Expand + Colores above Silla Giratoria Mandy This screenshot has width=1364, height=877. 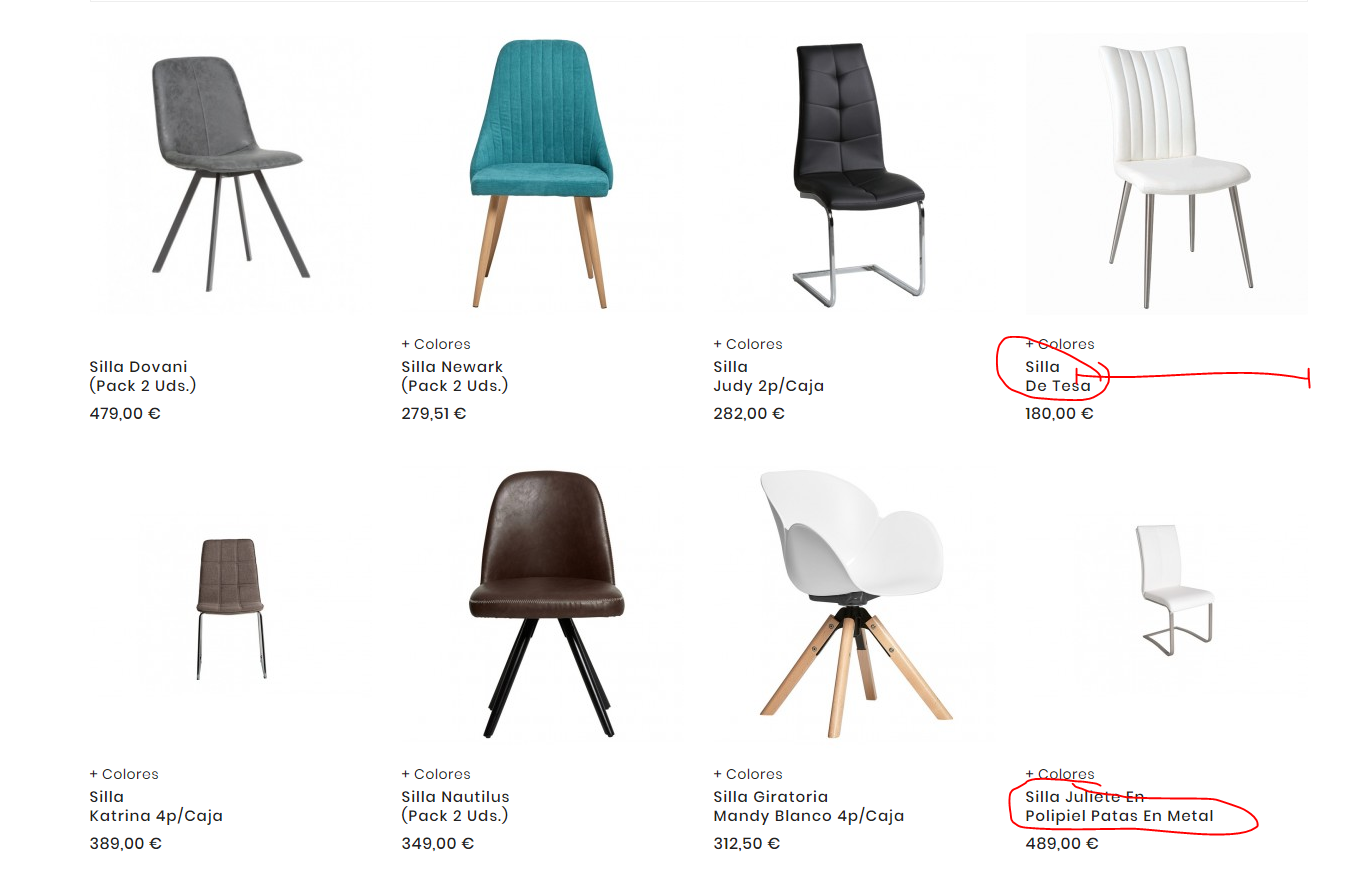[748, 774]
